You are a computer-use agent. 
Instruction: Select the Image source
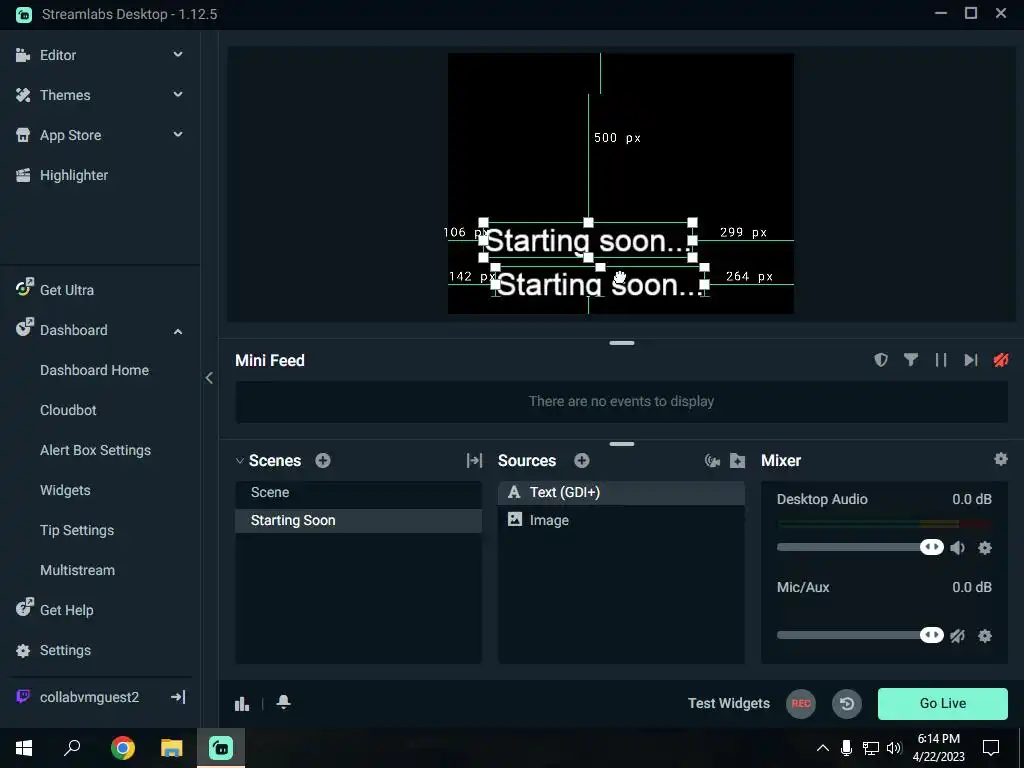click(621, 520)
